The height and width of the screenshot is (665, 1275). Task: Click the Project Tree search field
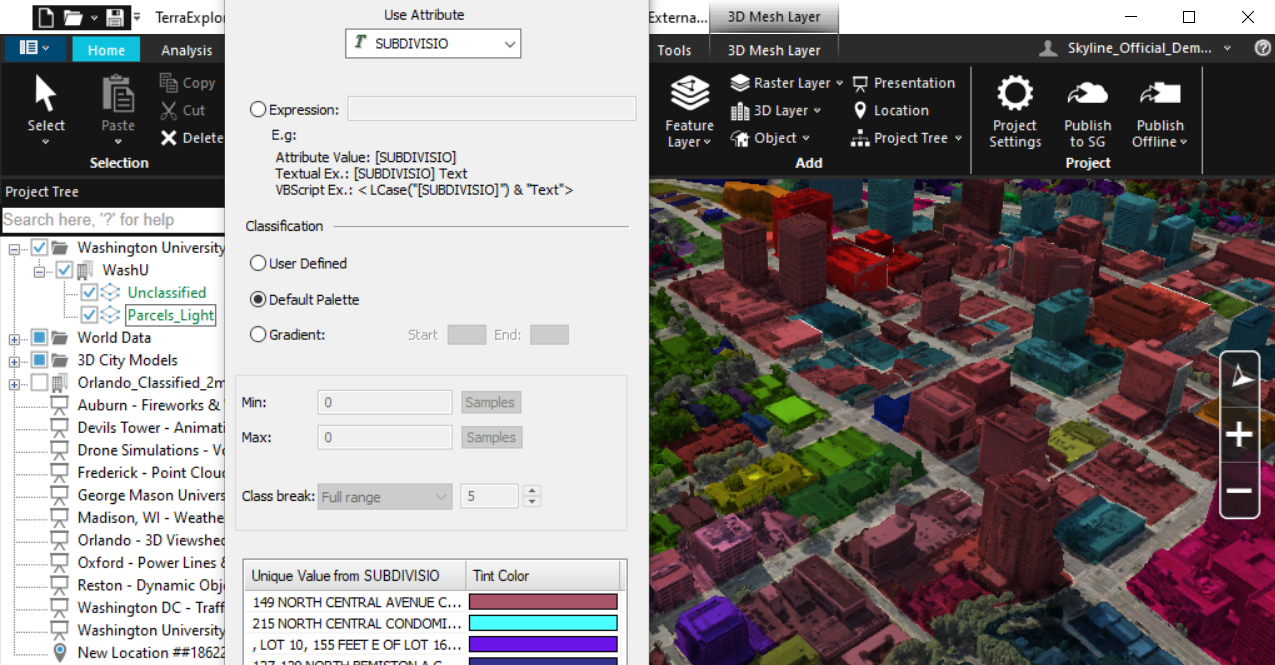point(112,220)
